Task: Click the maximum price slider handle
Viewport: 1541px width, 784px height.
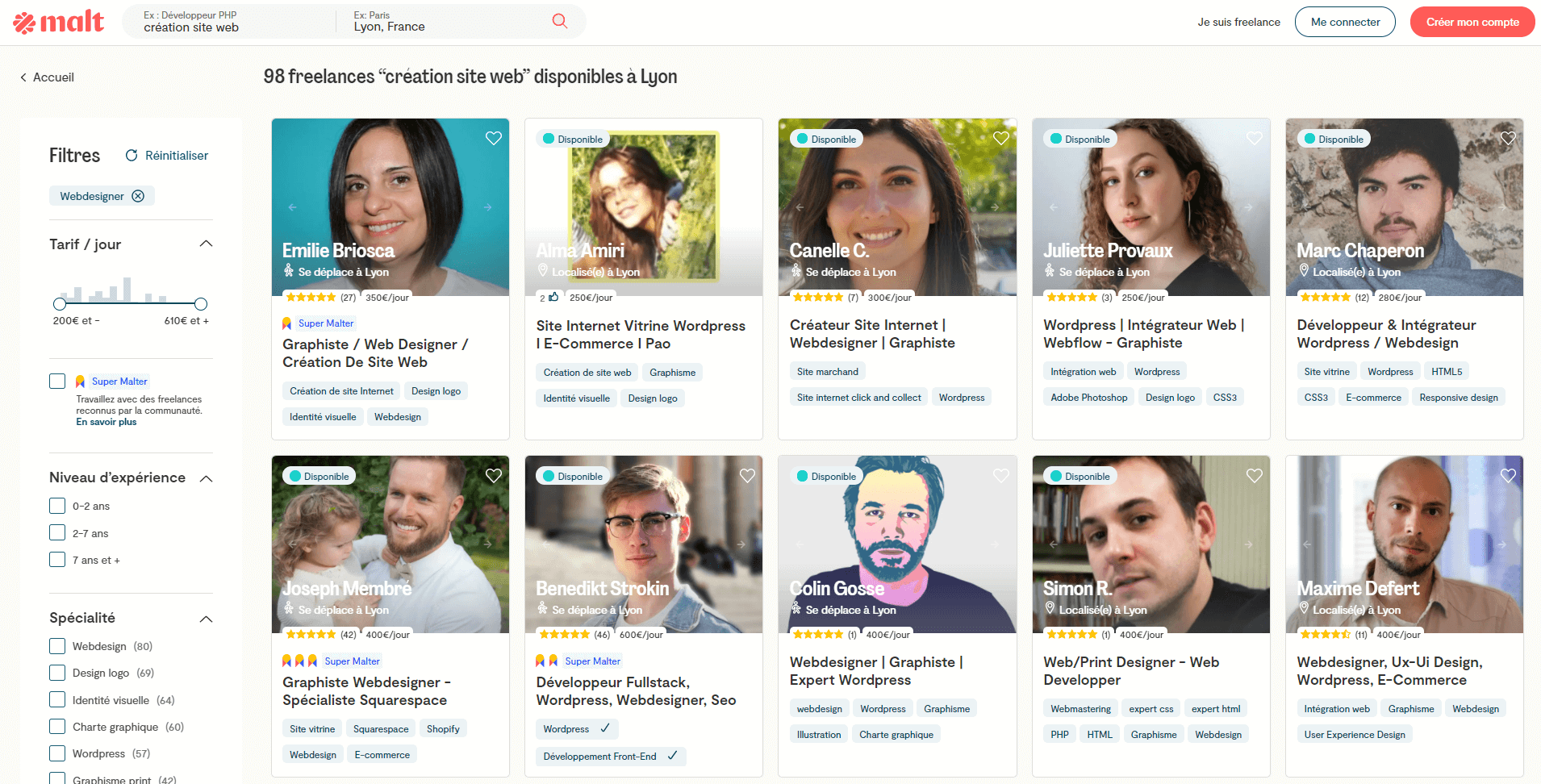Action: (x=201, y=304)
